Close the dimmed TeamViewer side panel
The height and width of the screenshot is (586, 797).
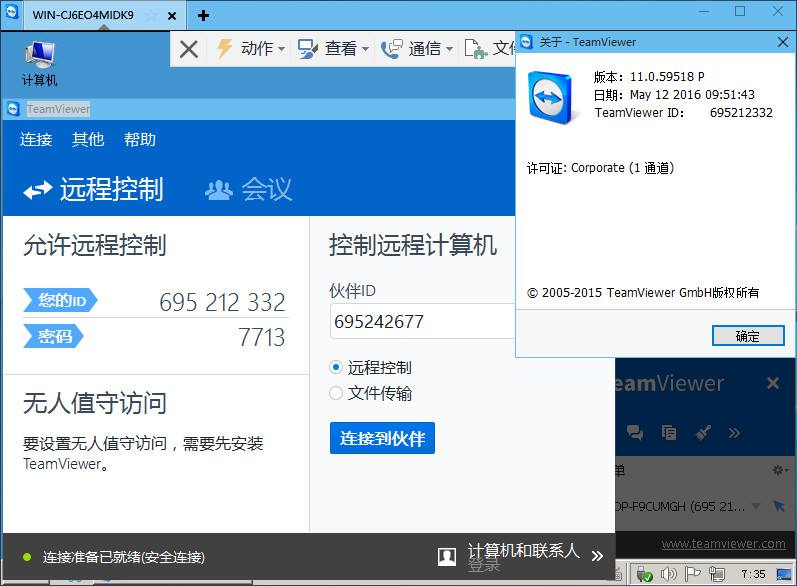773,383
